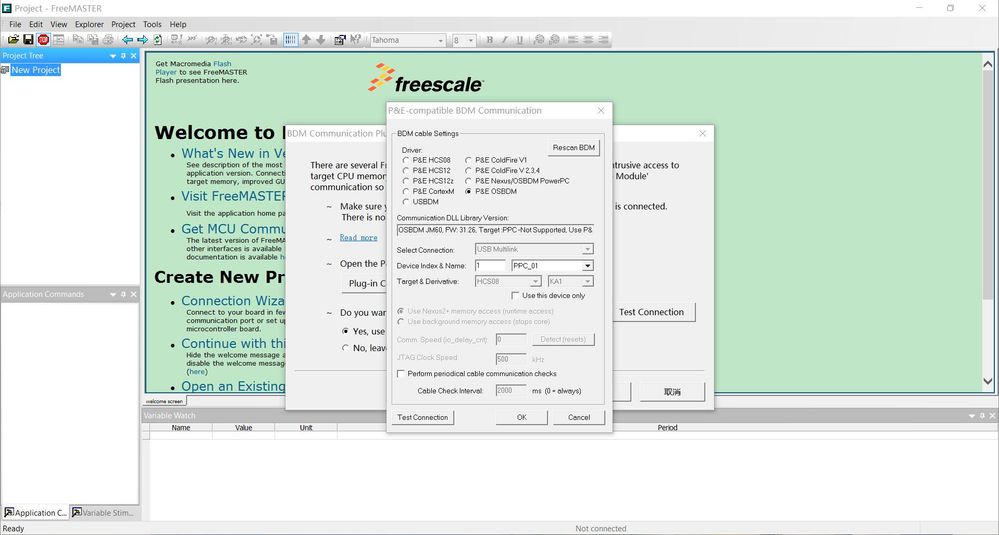The width and height of the screenshot is (999, 535).
Task: Navigate forward with right blue arrow
Action: pos(142,39)
